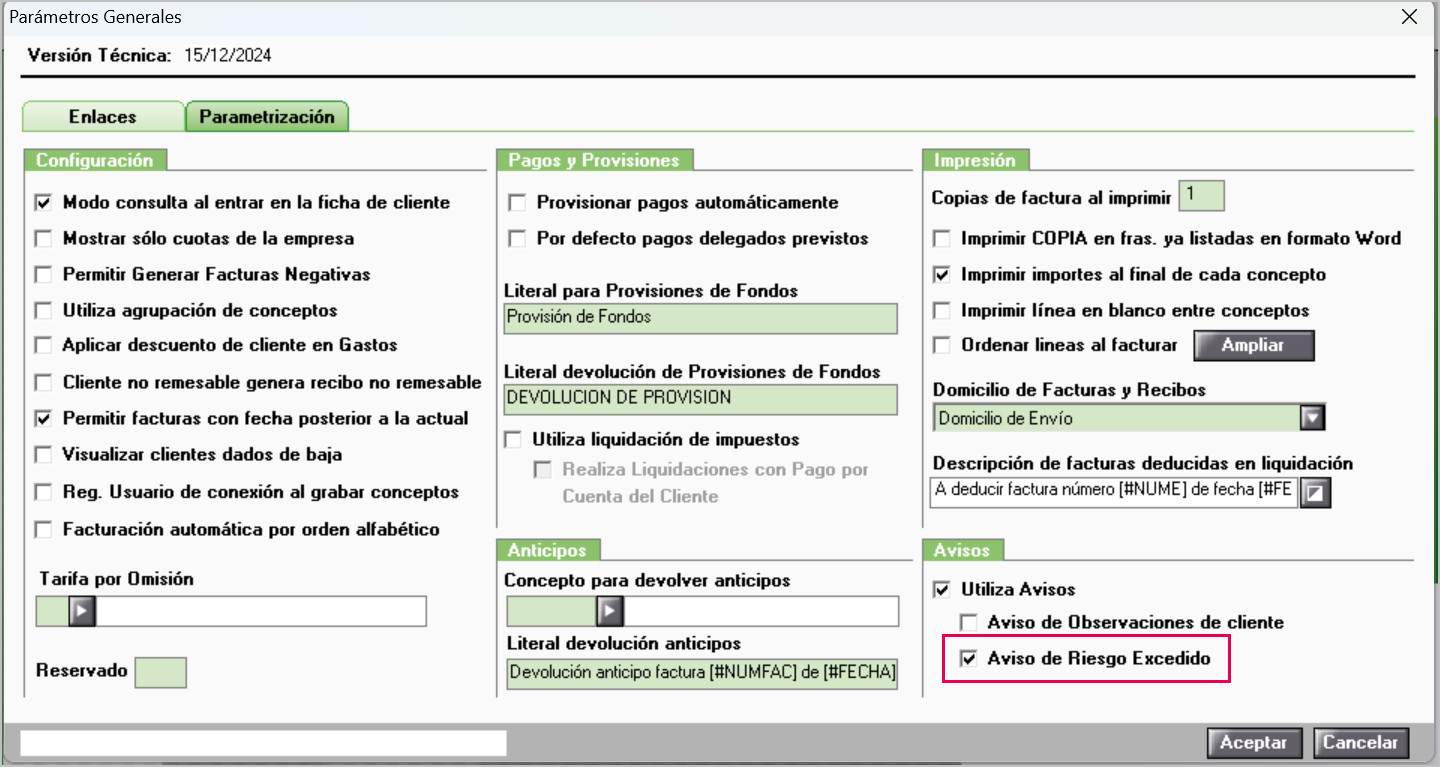Enable Por defecto pagos delegados previstos

point(517,239)
